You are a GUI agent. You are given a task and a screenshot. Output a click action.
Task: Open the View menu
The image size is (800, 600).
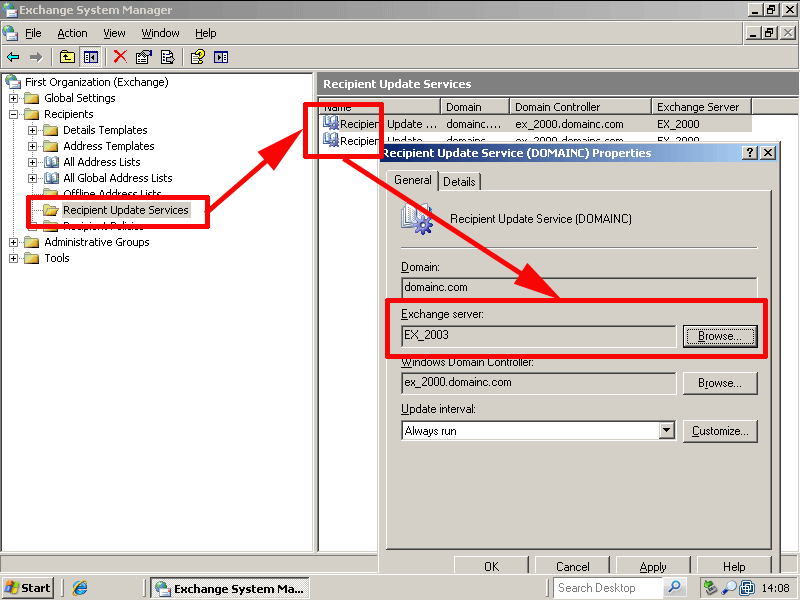(x=114, y=33)
